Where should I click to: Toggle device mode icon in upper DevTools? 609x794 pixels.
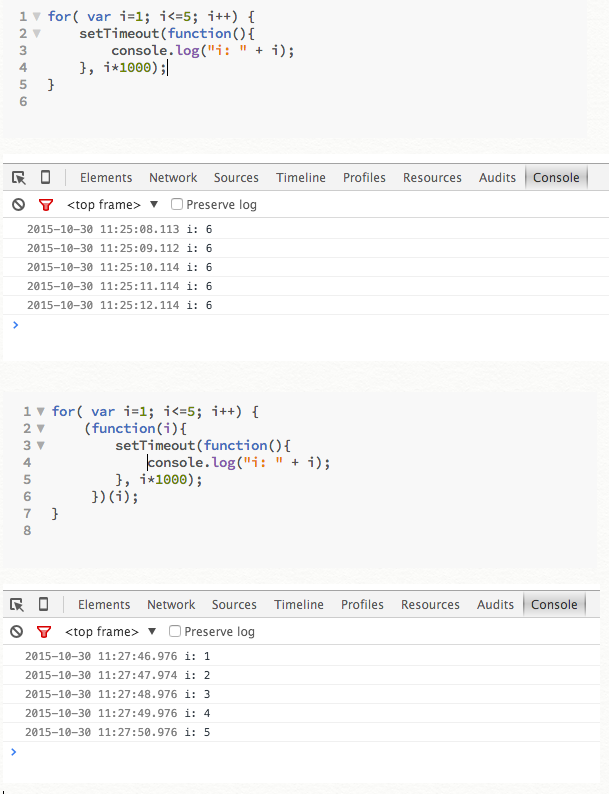point(46,177)
